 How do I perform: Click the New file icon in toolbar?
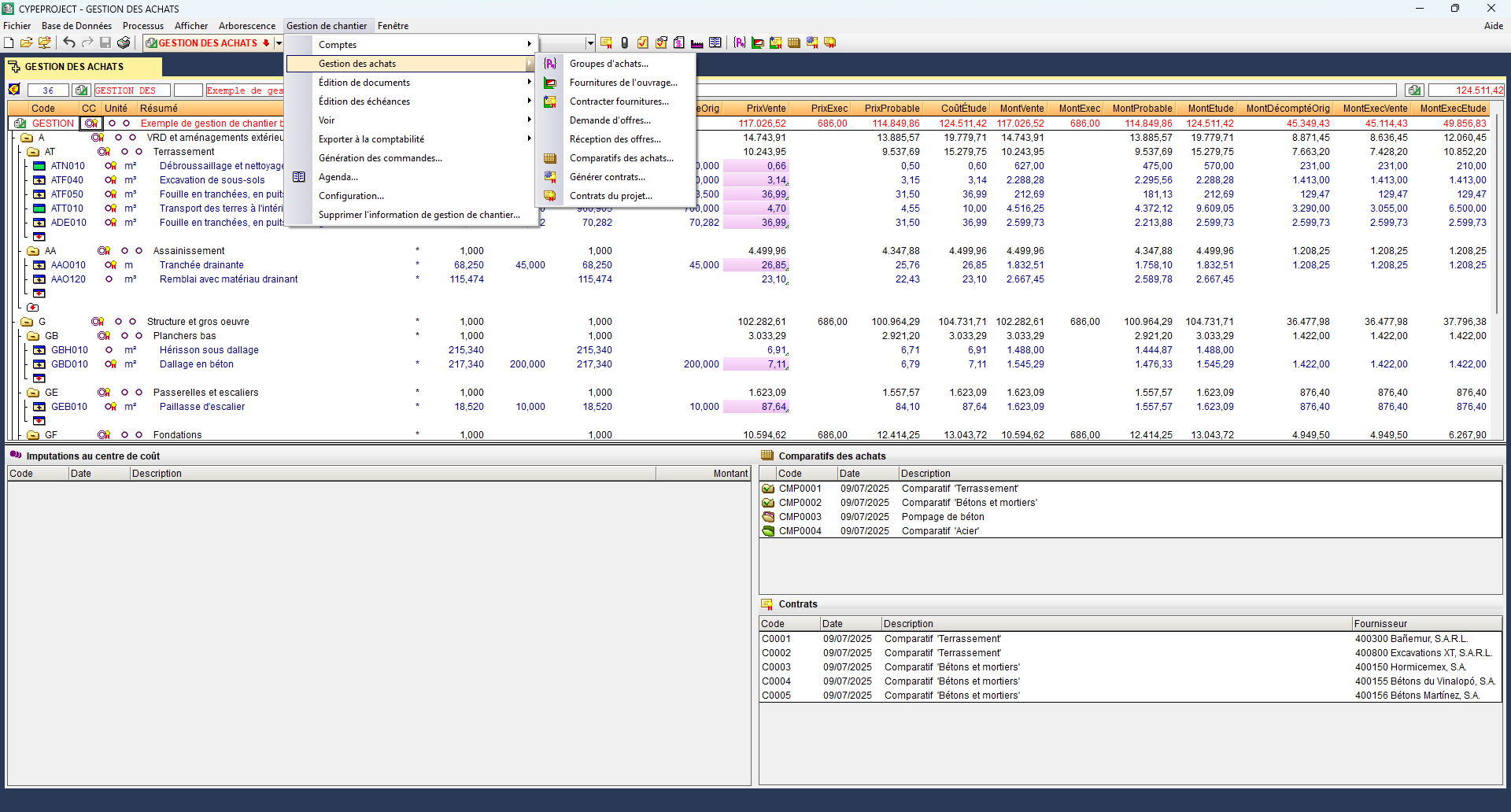[9, 42]
